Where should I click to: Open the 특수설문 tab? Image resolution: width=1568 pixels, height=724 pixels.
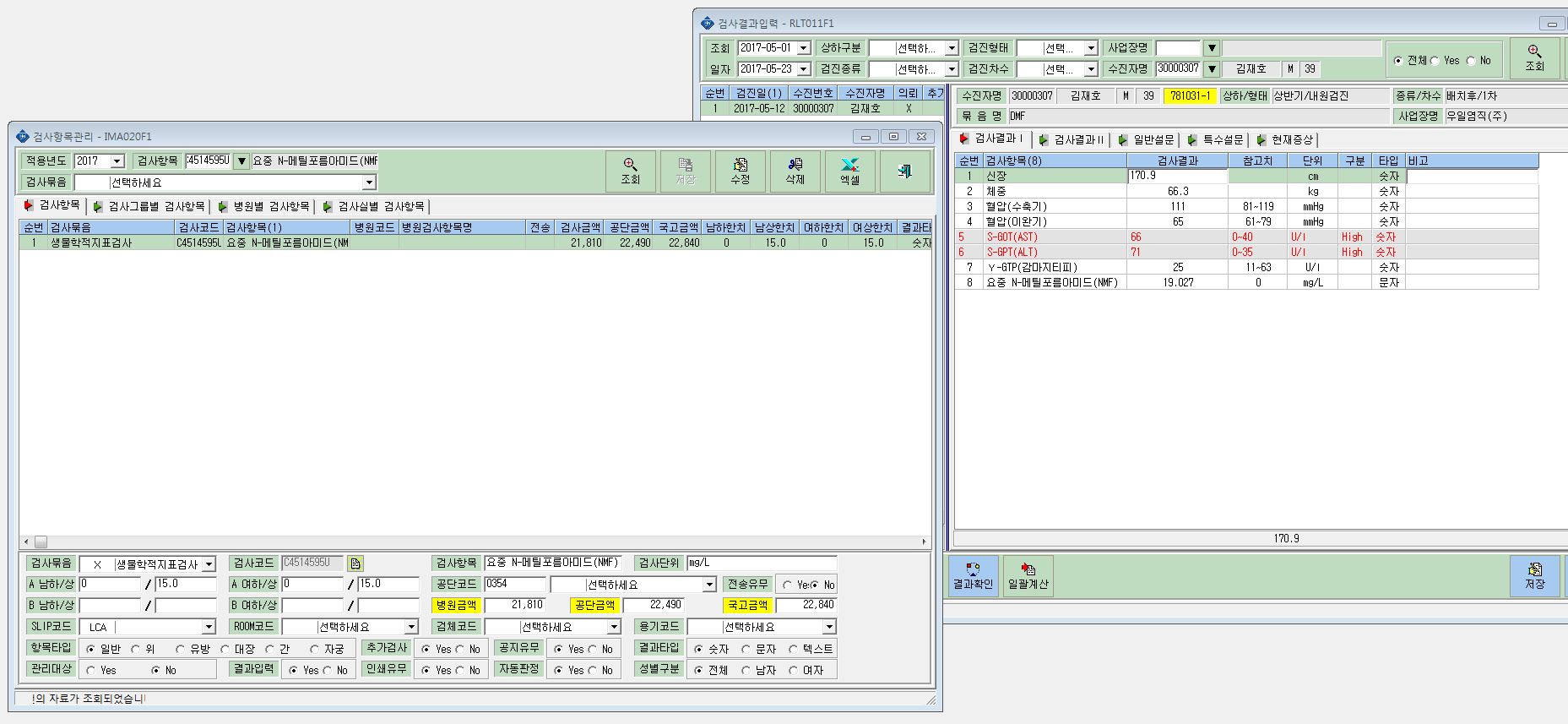click(1215, 139)
